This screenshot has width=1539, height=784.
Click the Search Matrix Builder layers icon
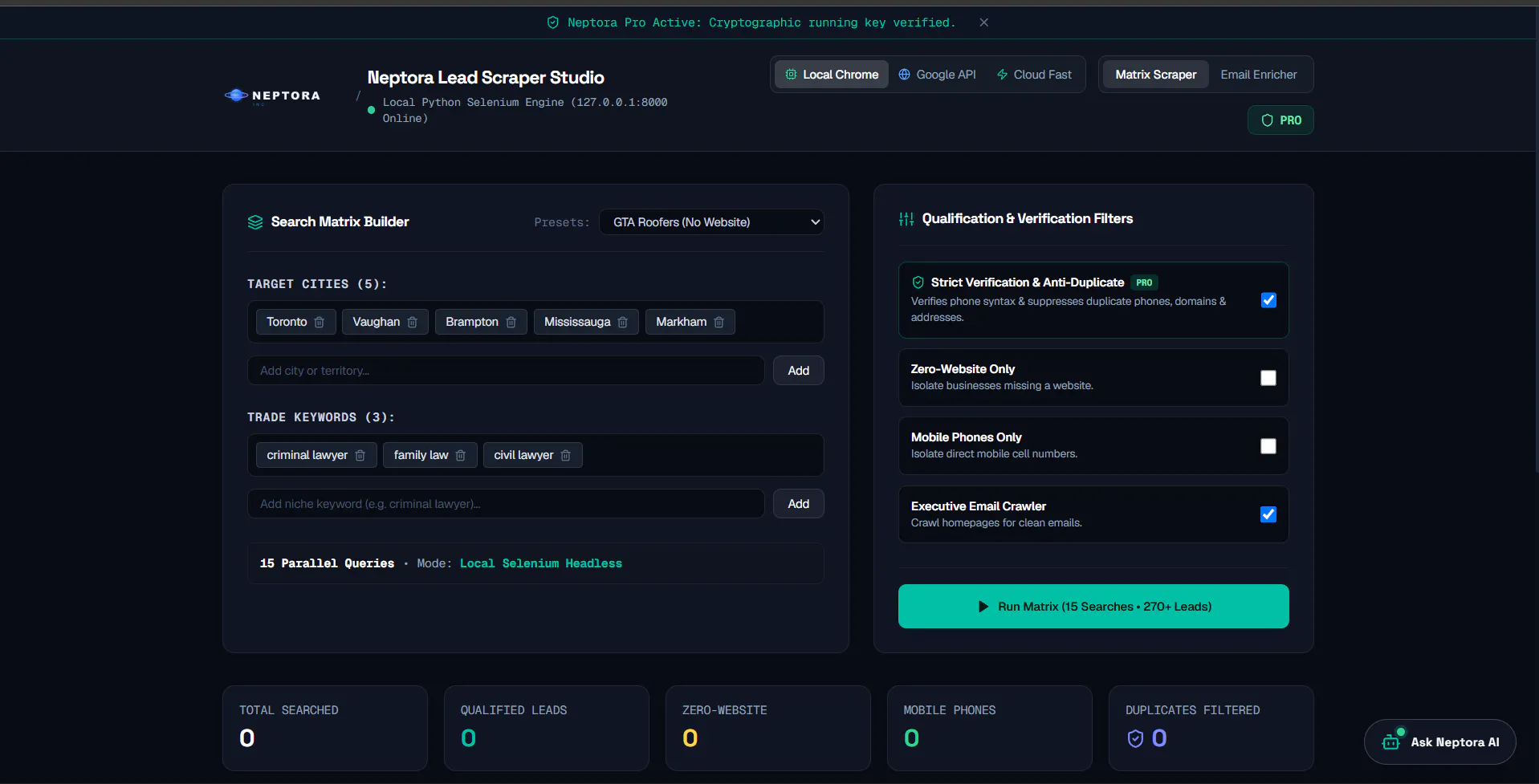pos(255,222)
